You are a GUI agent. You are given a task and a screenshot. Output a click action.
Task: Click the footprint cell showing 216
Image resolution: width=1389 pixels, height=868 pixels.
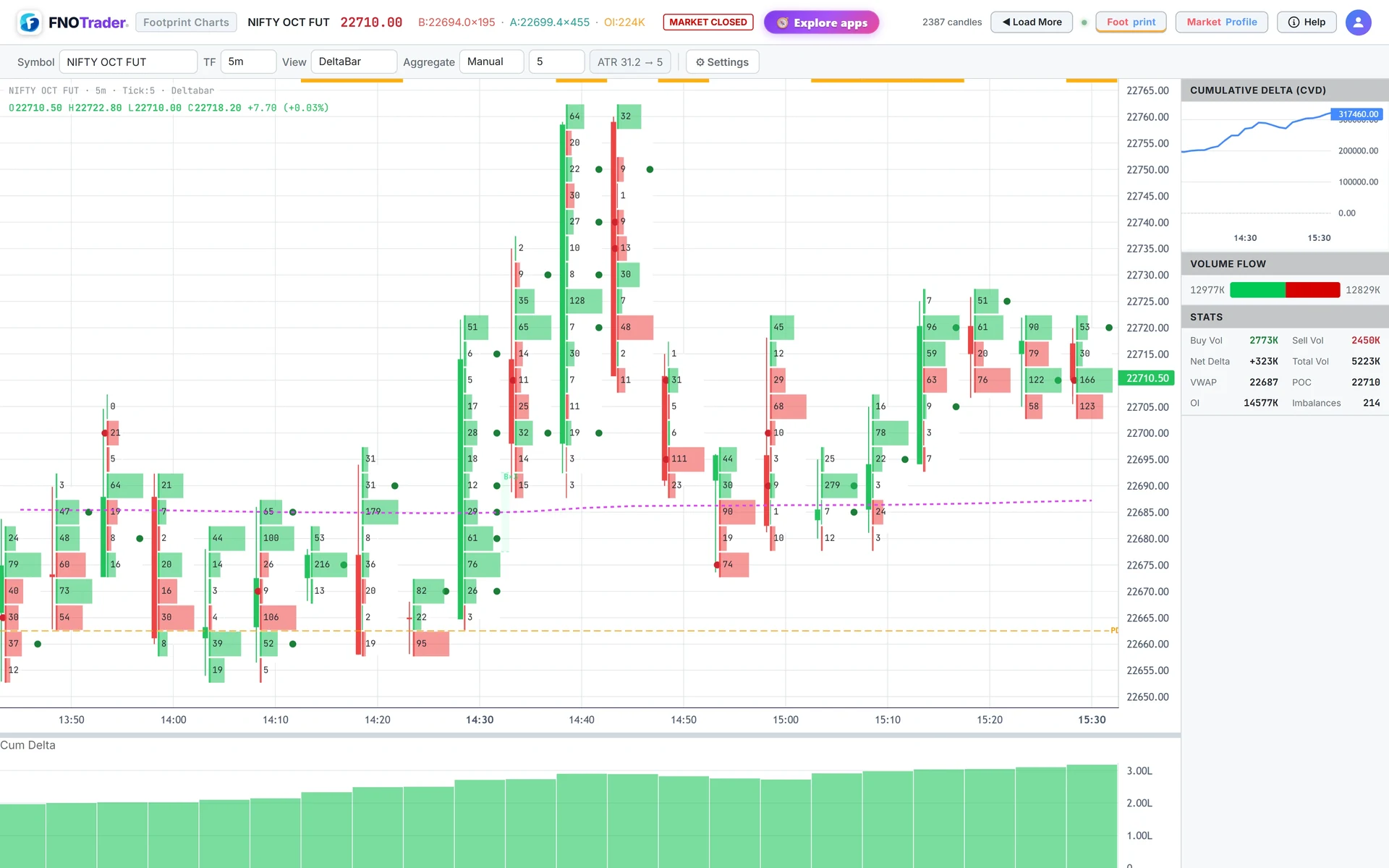point(329,564)
